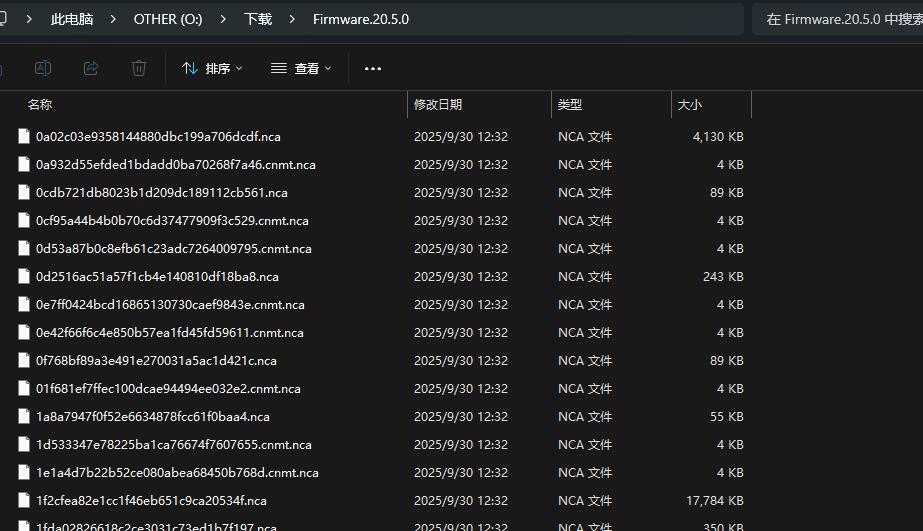The height and width of the screenshot is (531, 923).
Task: Sort by the 名称 column header
Action: [40, 104]
